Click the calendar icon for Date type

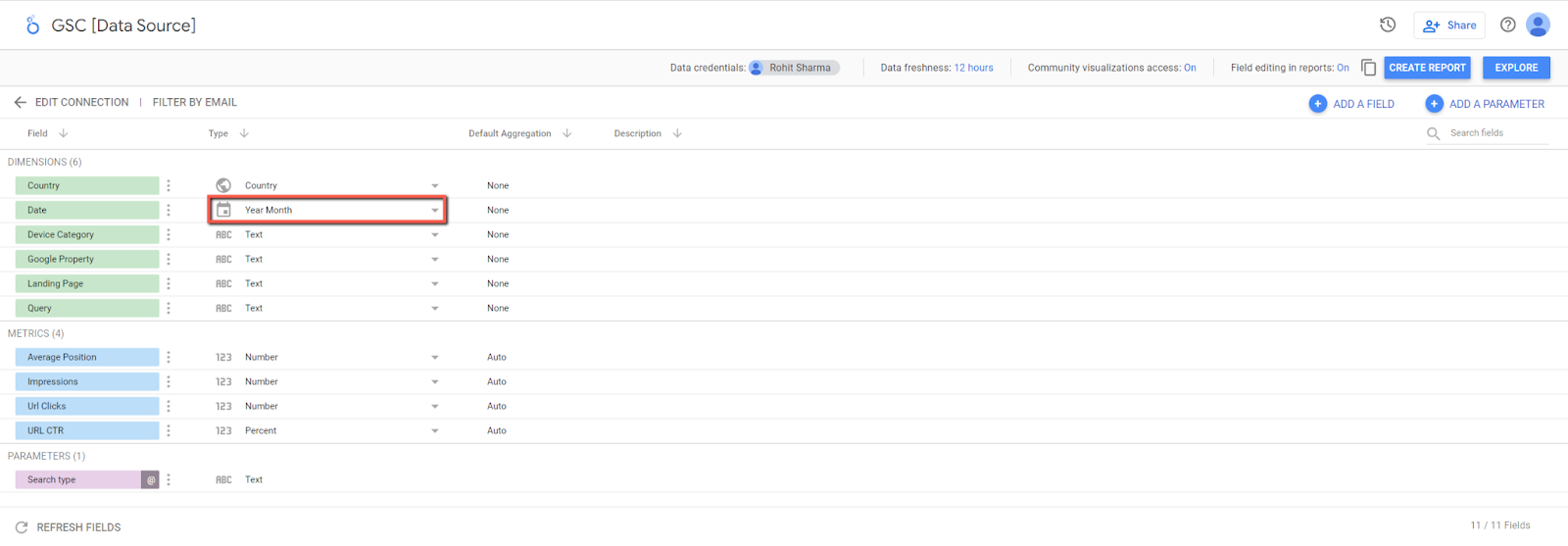[x=223, y=210]
